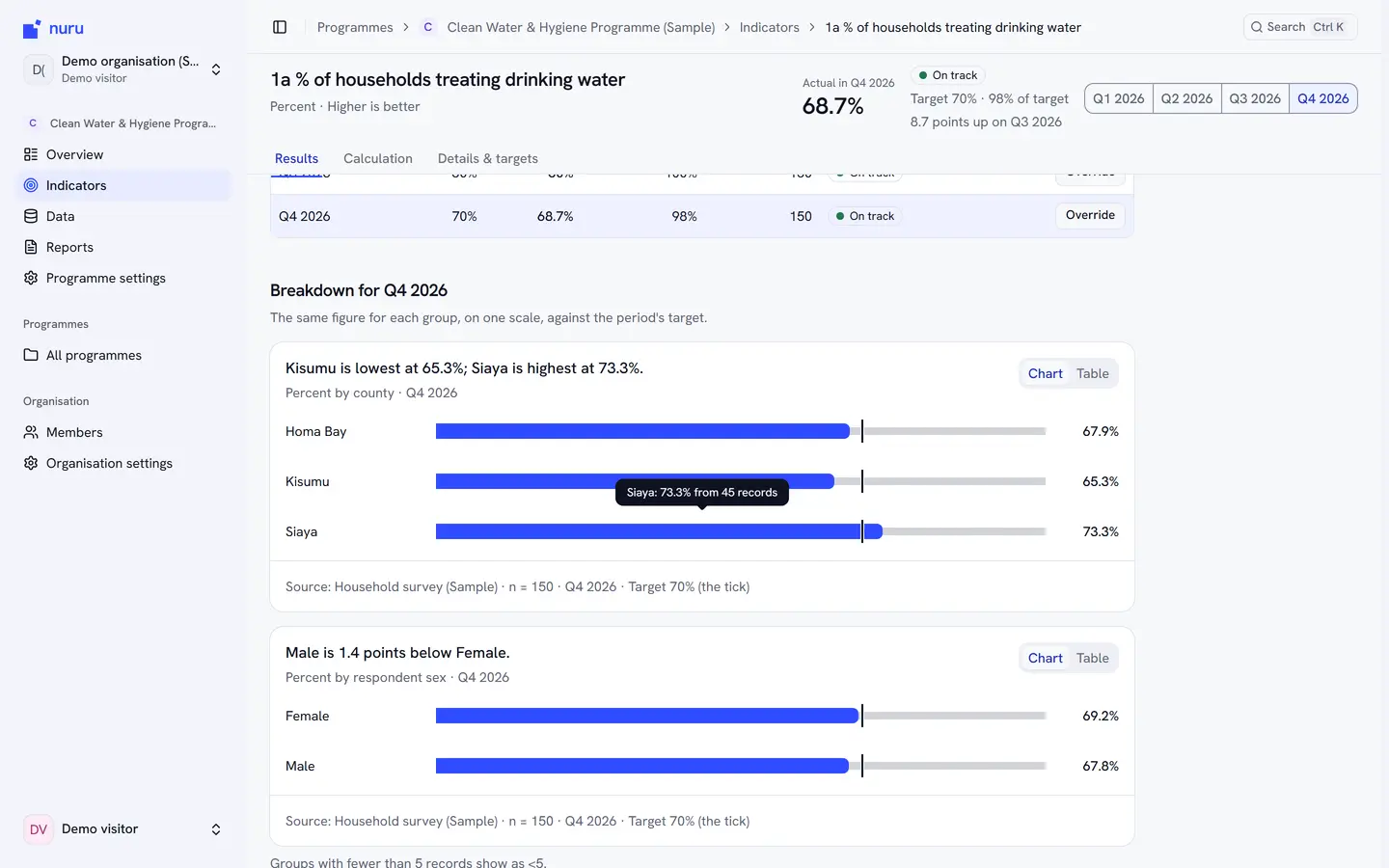
Task: Go to Overview in sidebar
Action: click(125, 154)
